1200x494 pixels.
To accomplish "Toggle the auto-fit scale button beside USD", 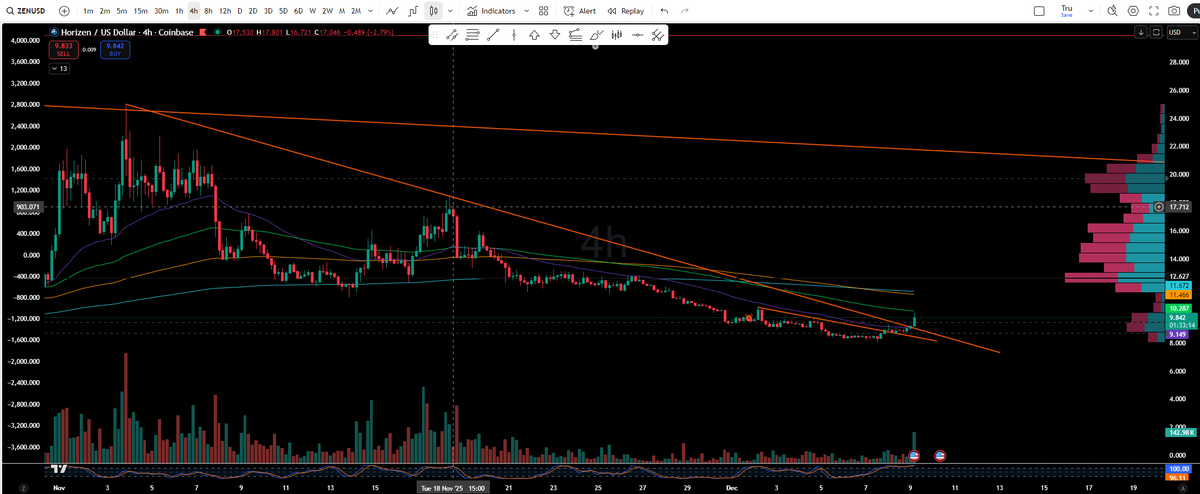I will [x=1157, y=33].
